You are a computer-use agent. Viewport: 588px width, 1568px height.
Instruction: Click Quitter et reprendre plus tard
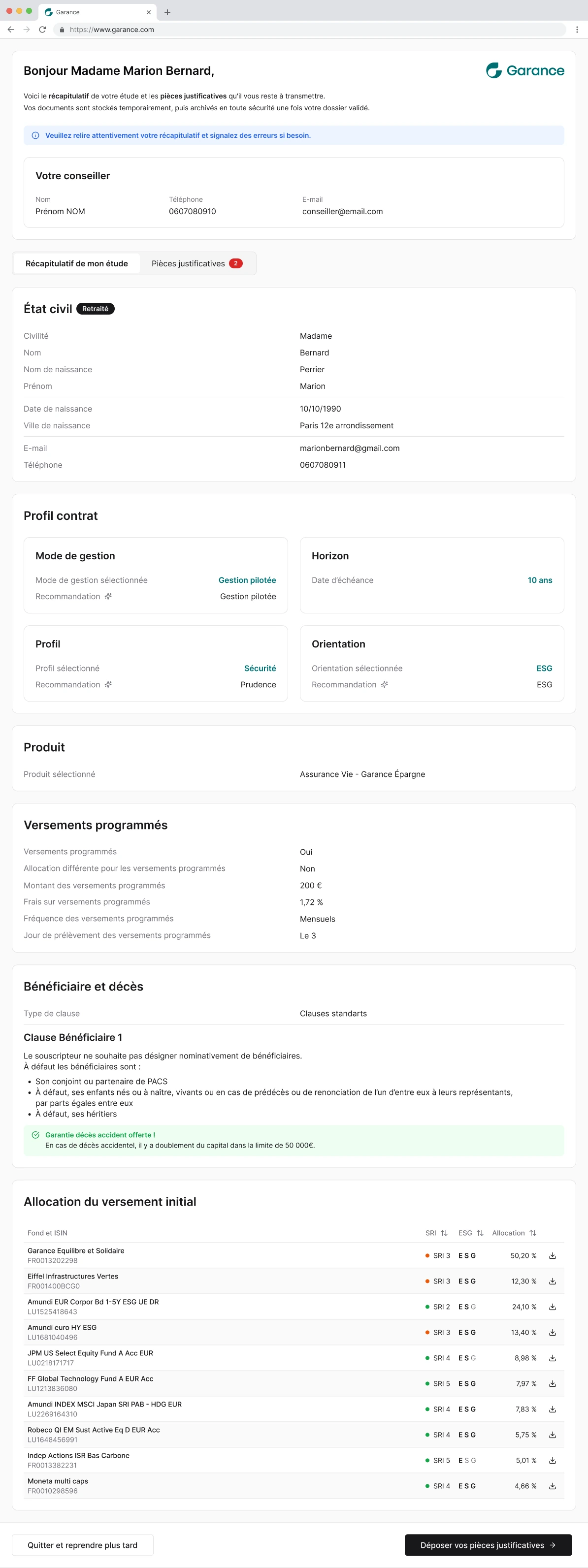click(82, 1545)
